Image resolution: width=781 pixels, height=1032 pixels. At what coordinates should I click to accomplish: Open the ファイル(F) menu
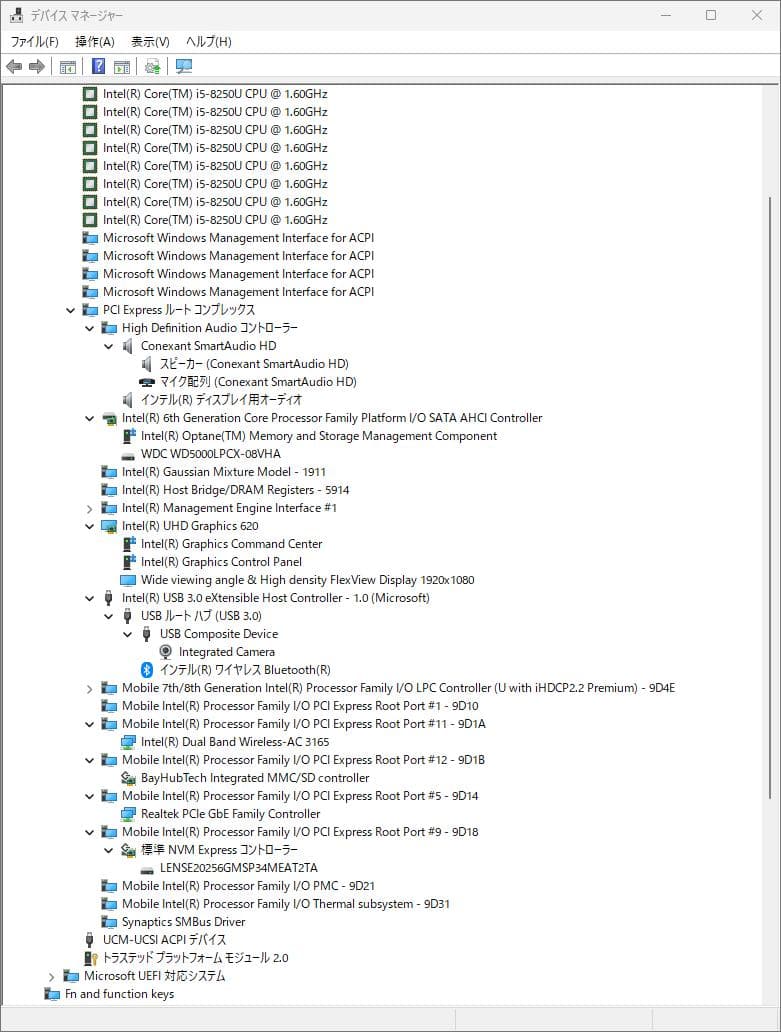click(x=34, y=41)
